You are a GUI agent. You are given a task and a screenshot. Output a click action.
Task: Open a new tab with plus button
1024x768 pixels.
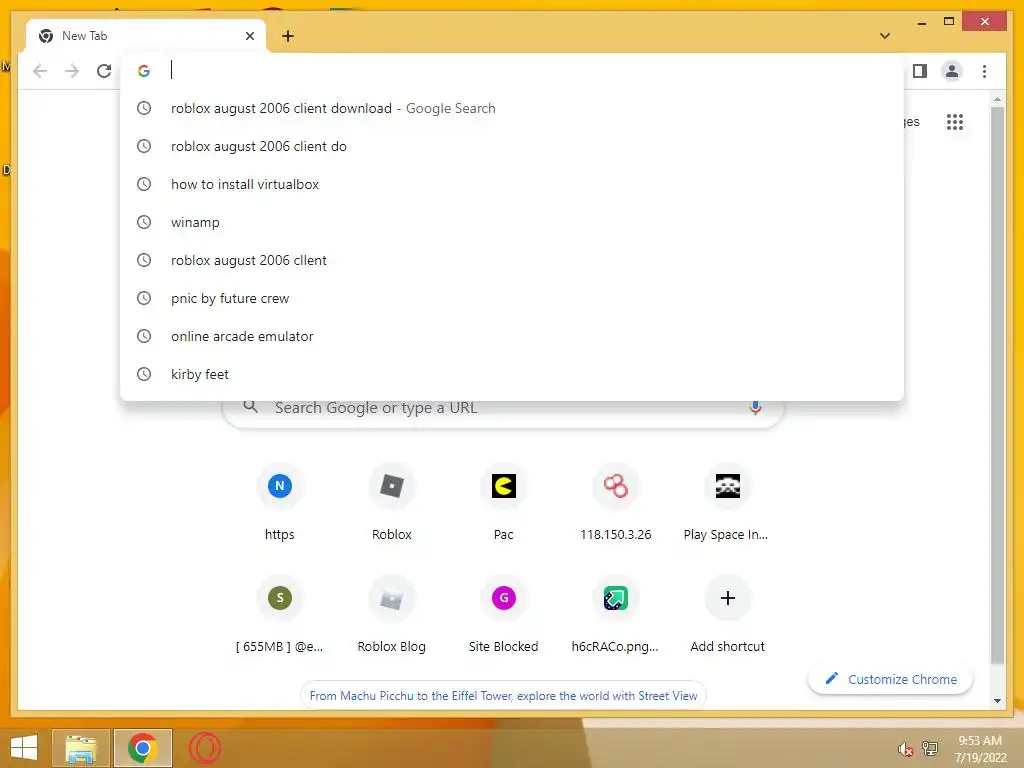click(287, 36)
